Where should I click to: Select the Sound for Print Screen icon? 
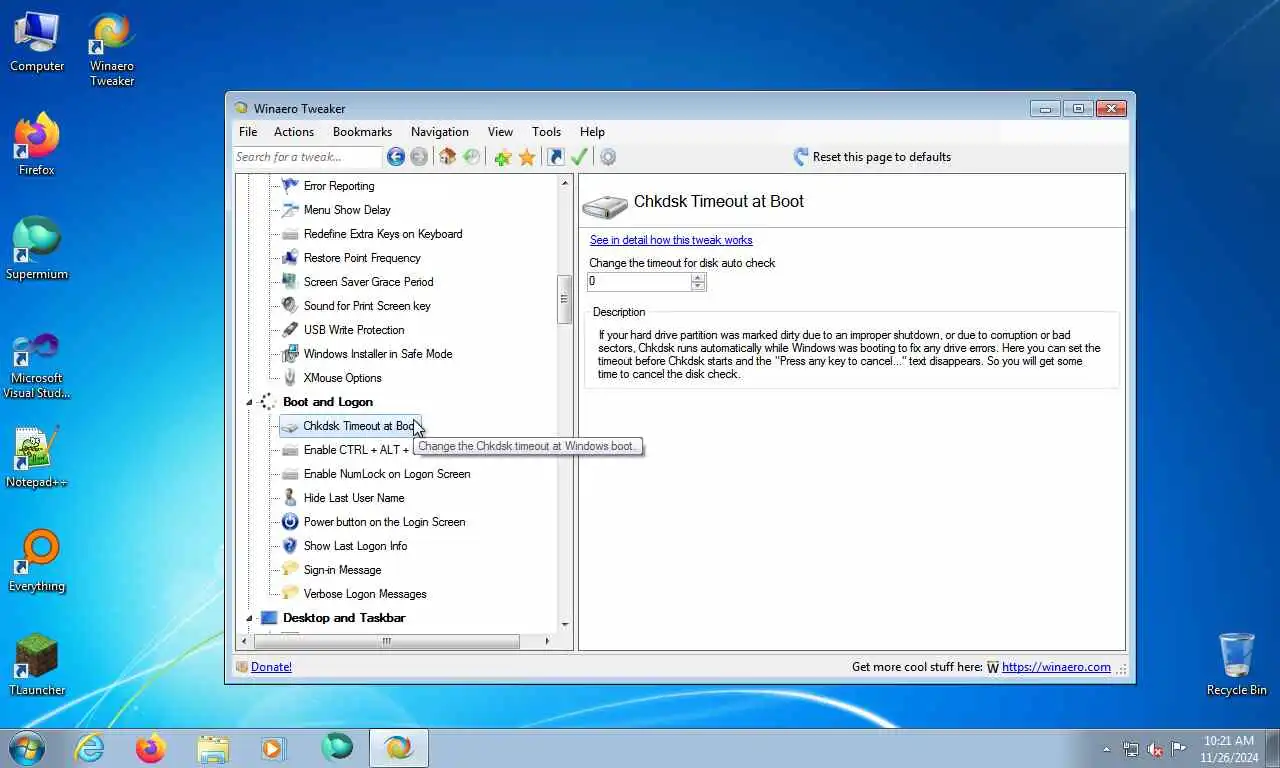coord(290,306)
